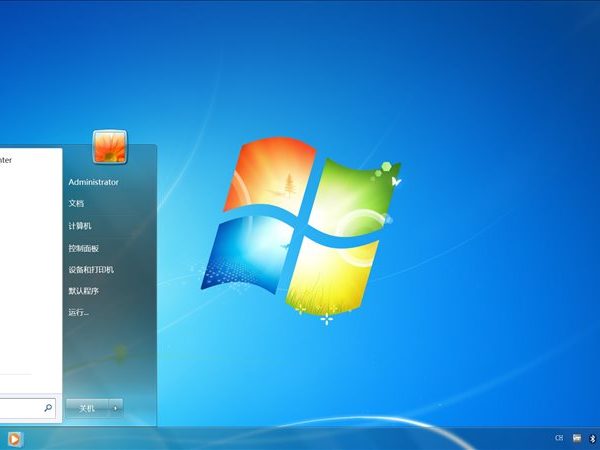This screenshot has width=600, height=450.
Task: Open 计算机 from the Start menu
Action: (79, 226)
